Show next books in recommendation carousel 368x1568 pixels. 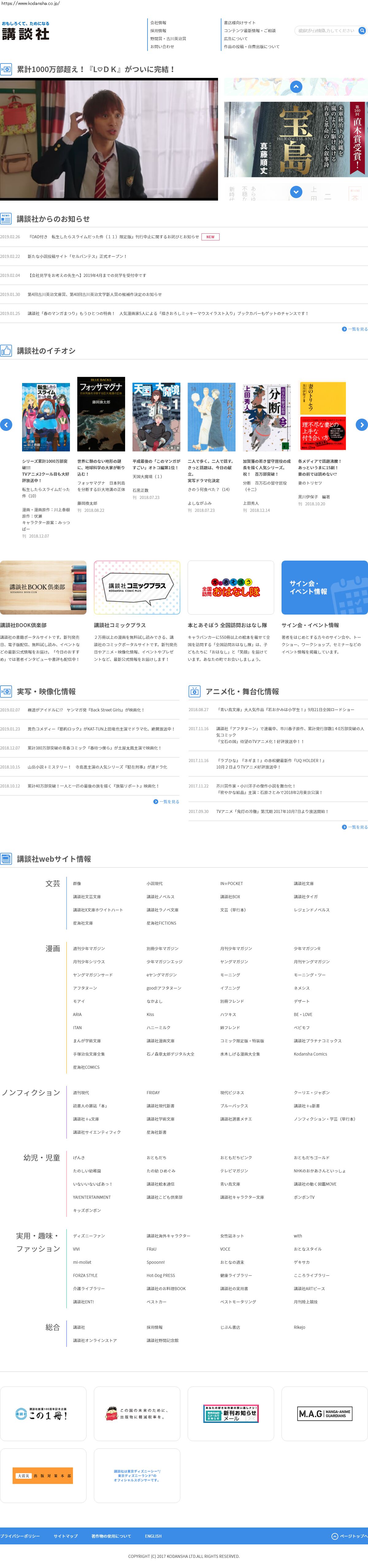361,425
